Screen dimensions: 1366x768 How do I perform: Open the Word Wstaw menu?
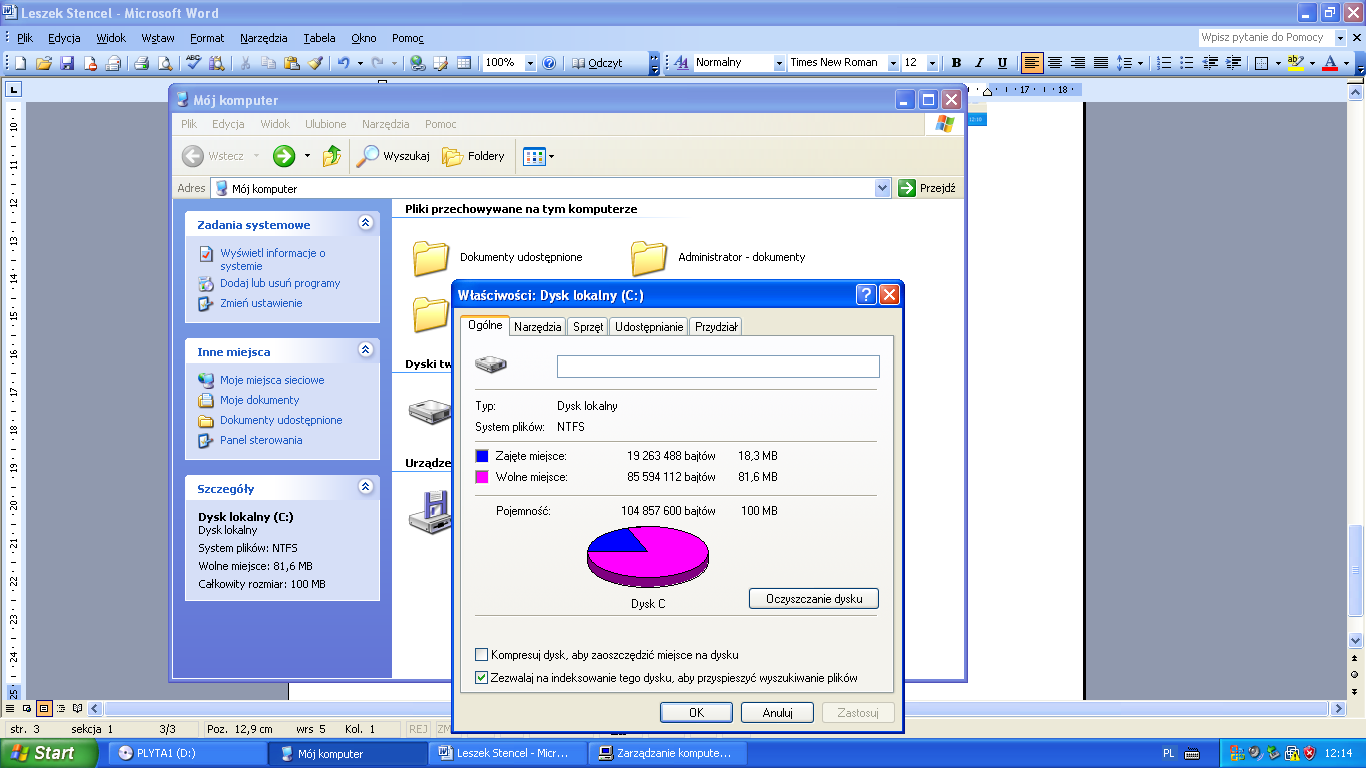[158, 38]
